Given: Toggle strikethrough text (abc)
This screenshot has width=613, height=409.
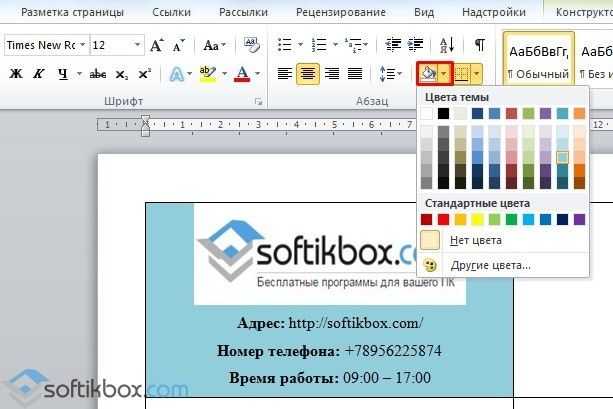Looking at the screenshot, I should tap(98, 74).
